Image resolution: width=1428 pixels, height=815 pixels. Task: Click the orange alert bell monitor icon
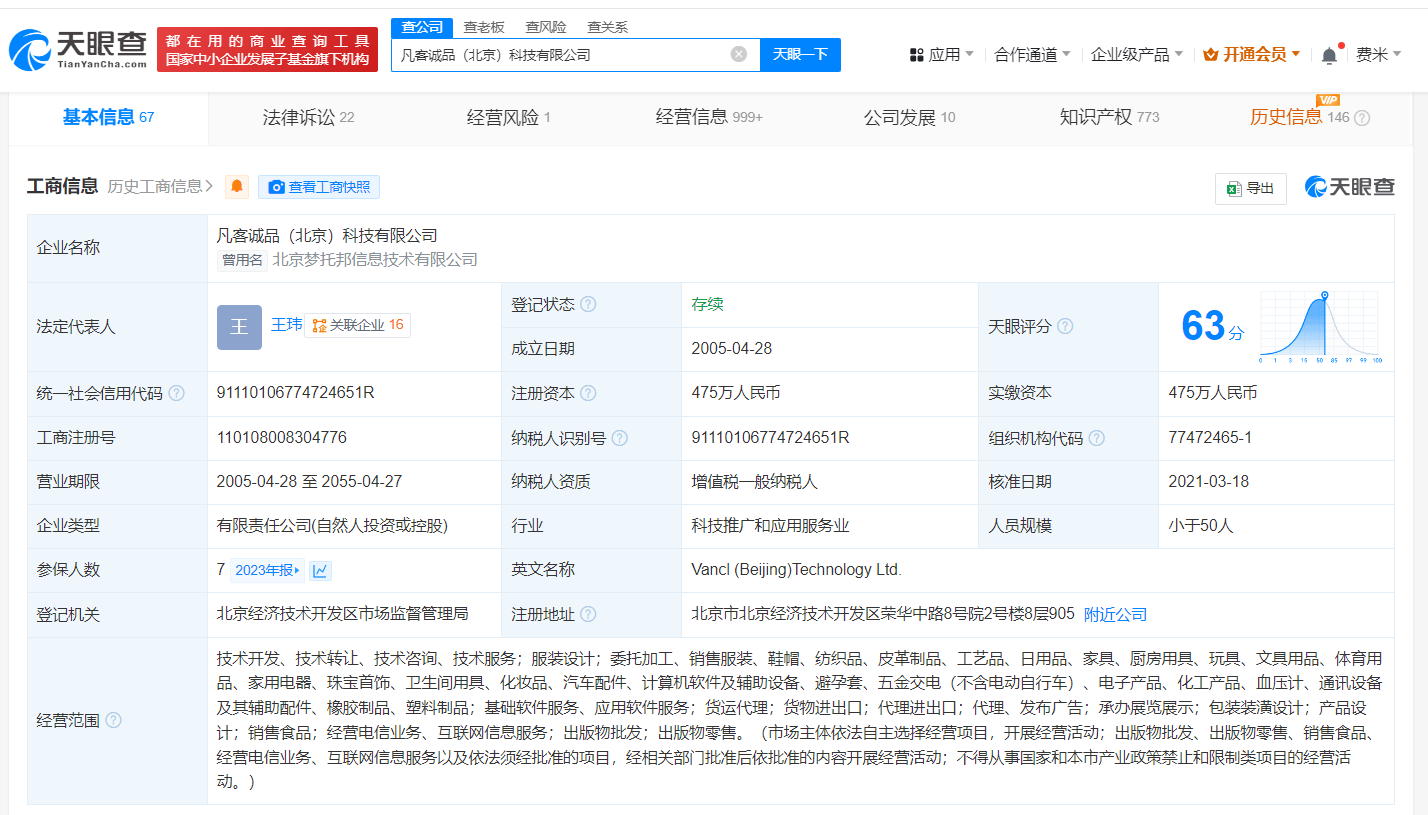pyautogui.click(x=237, y=187)
